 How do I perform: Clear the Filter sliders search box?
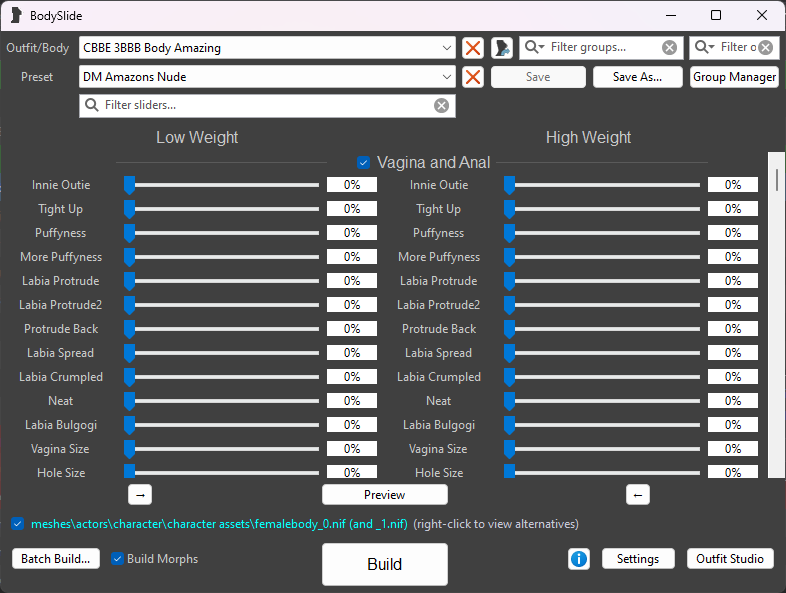pos(441,106)
